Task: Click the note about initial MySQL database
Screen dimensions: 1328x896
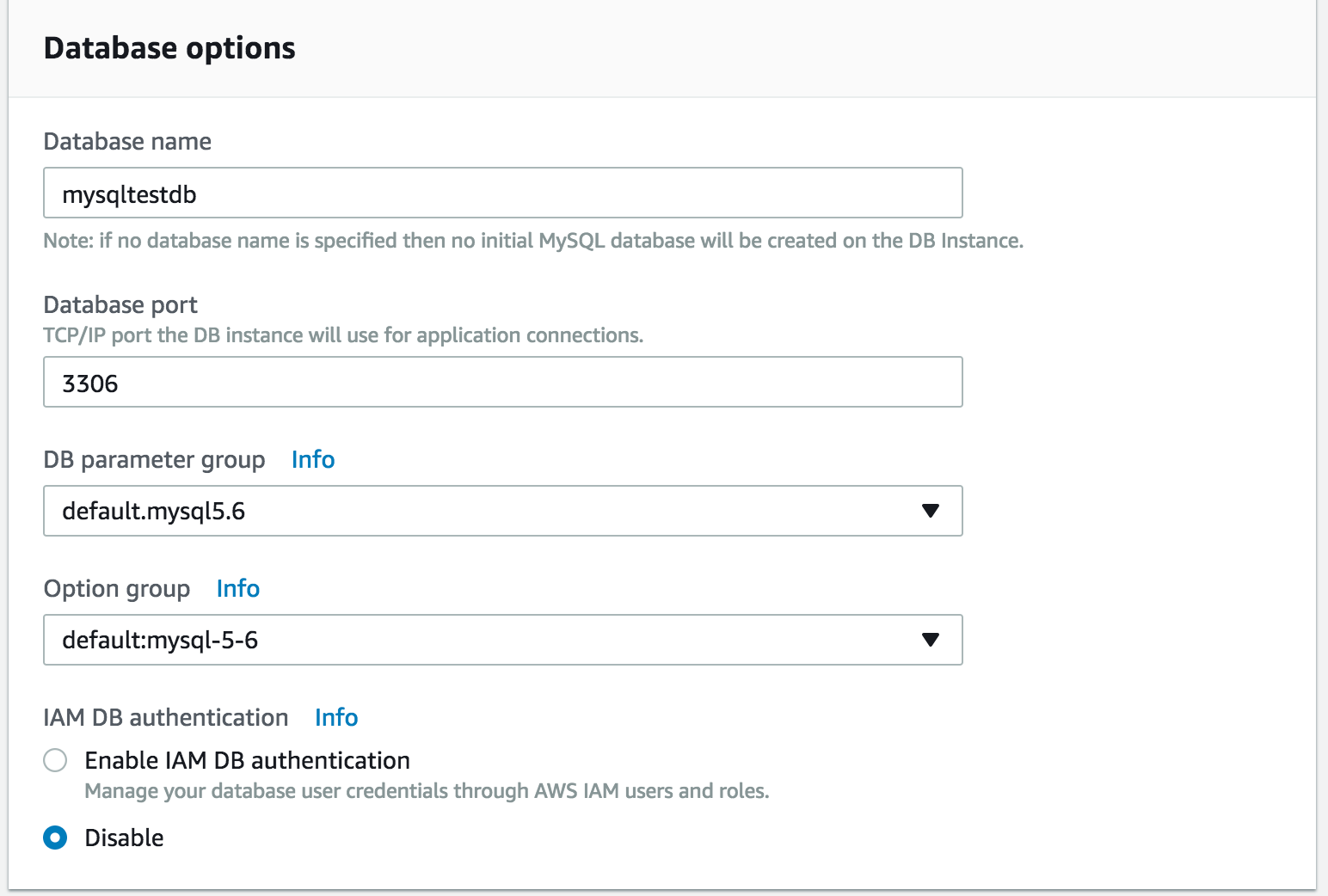Action: pyautogui.click(x=533, y=241)
